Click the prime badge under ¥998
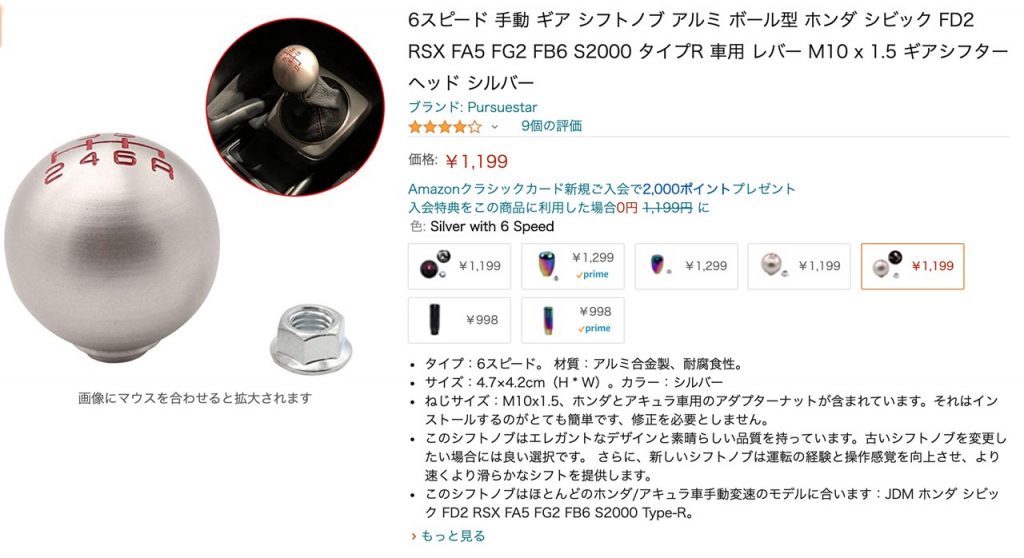This screenshot has width=1024, height=558. point(594,329)
